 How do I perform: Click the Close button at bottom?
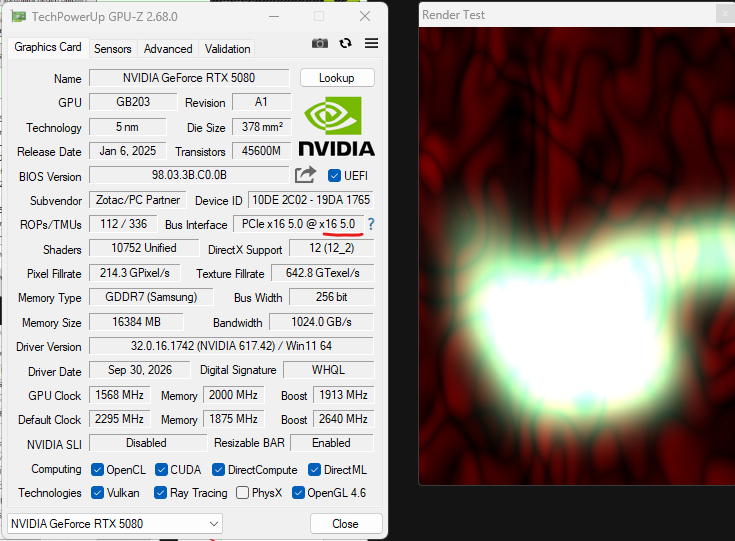(x=346, y=524)
